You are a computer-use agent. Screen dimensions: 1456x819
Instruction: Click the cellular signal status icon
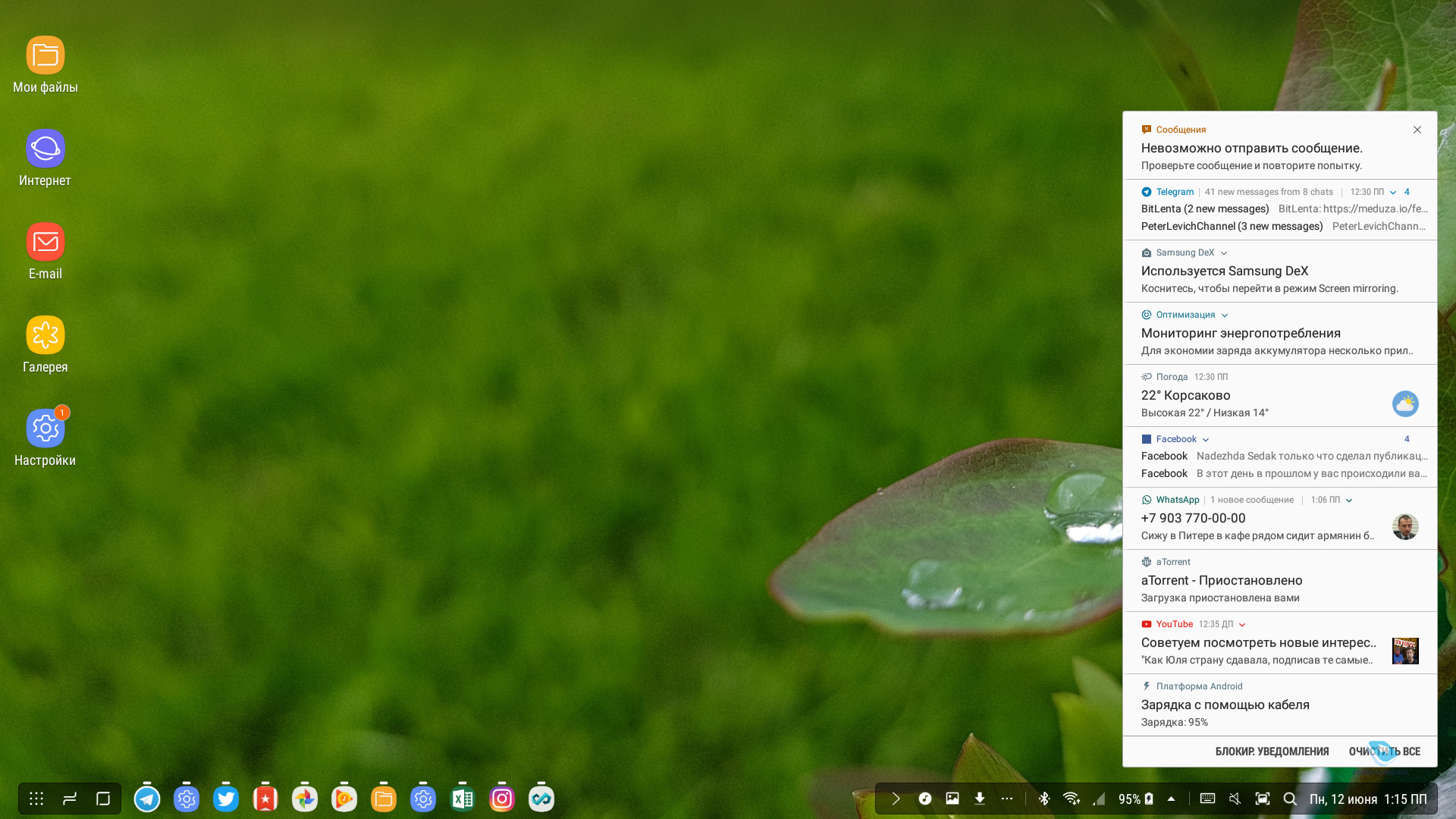click(1099, 799)
